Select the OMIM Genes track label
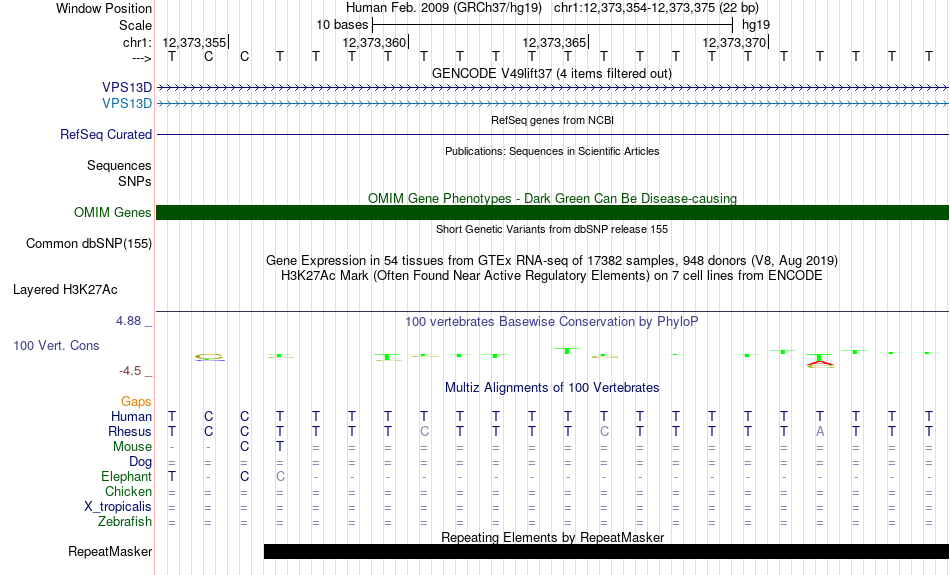Image resolution: width=950 pixels, height=575 pixels. click(x=113, y=213)
